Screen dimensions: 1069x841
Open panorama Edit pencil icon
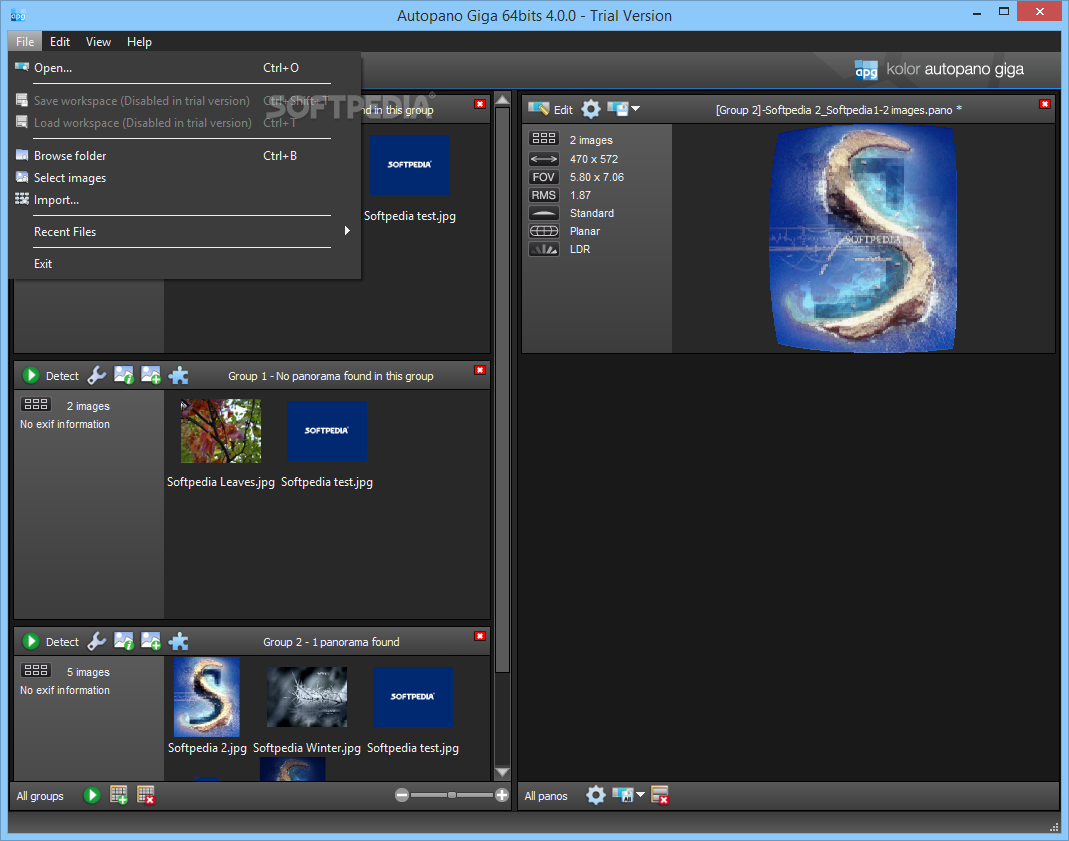[539, 109]
